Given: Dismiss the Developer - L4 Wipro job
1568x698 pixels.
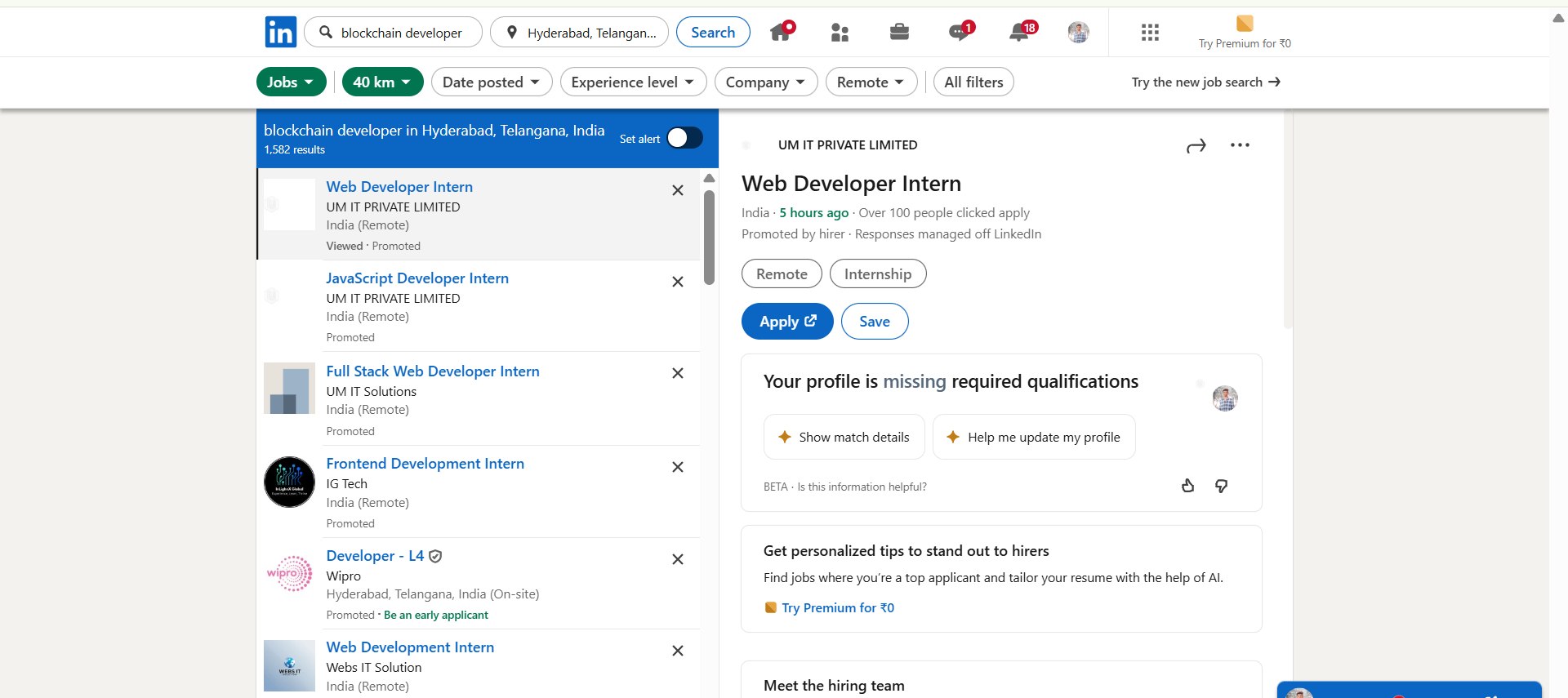Looking at the screenshot, I should pos(677,559).
